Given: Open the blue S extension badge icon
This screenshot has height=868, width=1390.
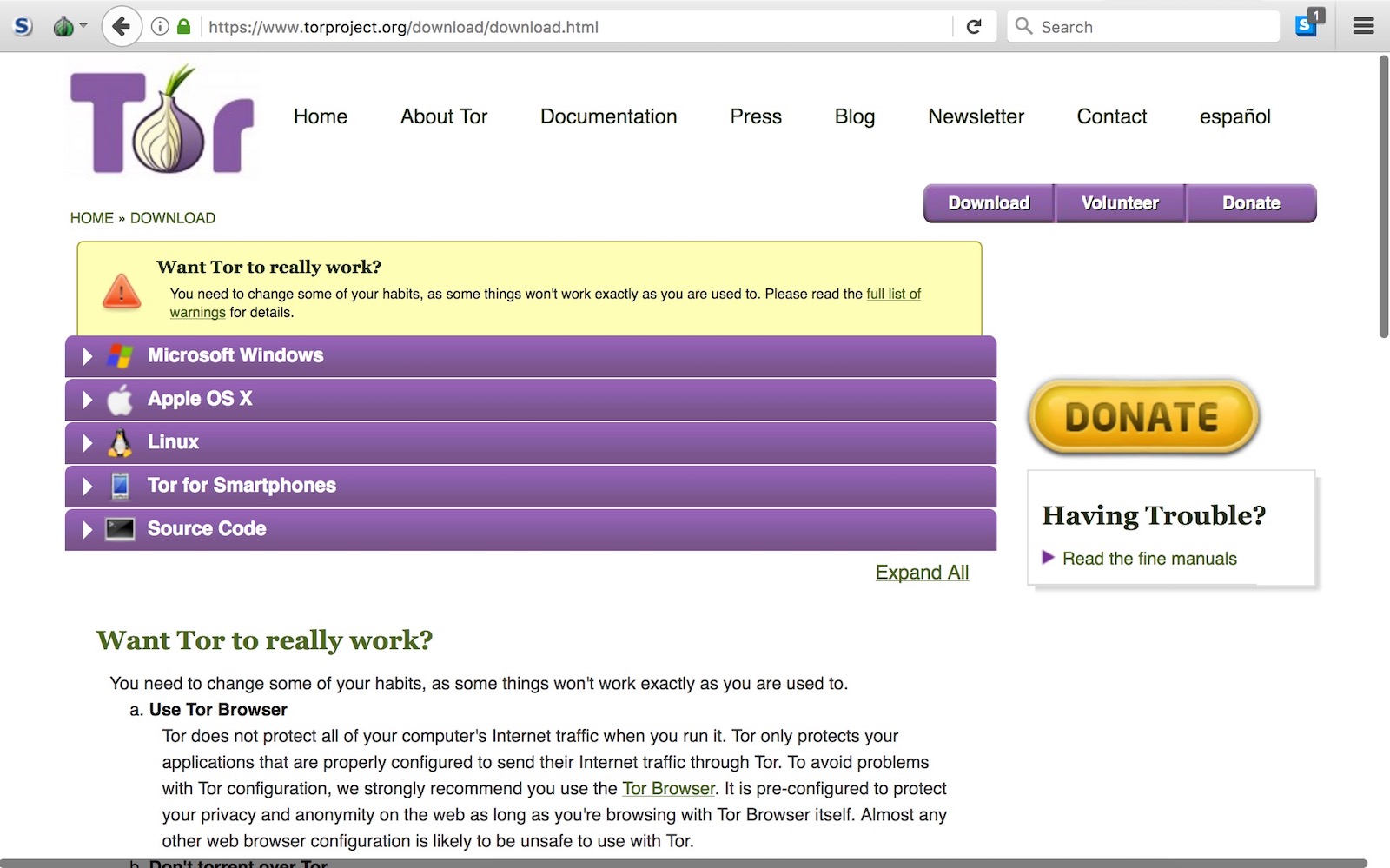Looking at the screenshot, I should 1309,23.
